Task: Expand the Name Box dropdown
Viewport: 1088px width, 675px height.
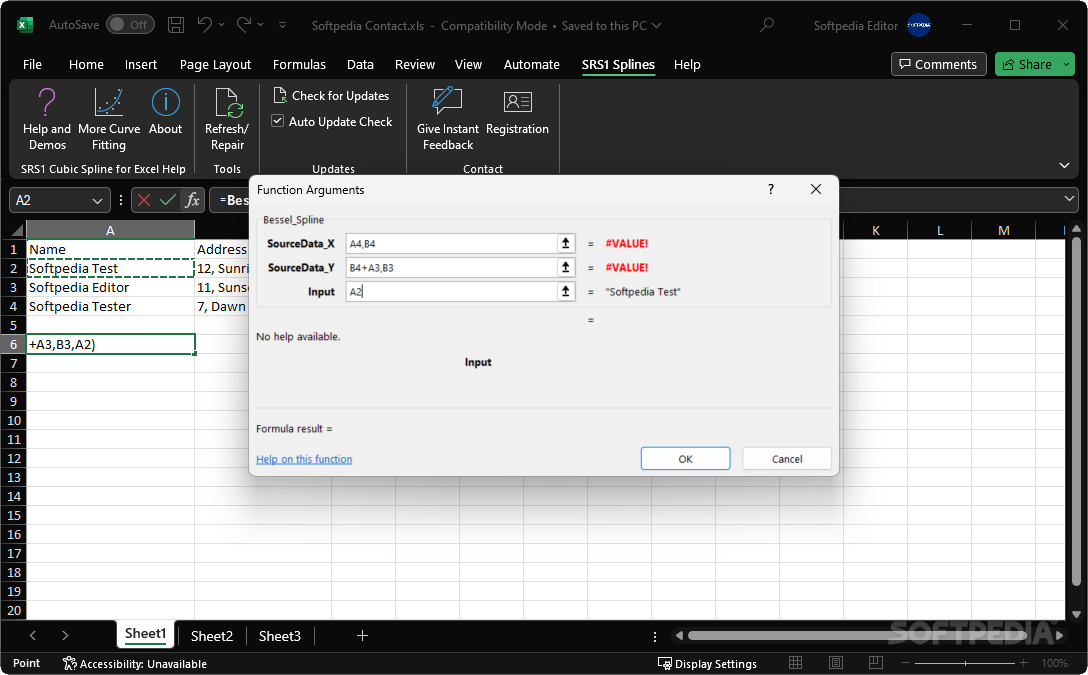Action: (97, 201)
